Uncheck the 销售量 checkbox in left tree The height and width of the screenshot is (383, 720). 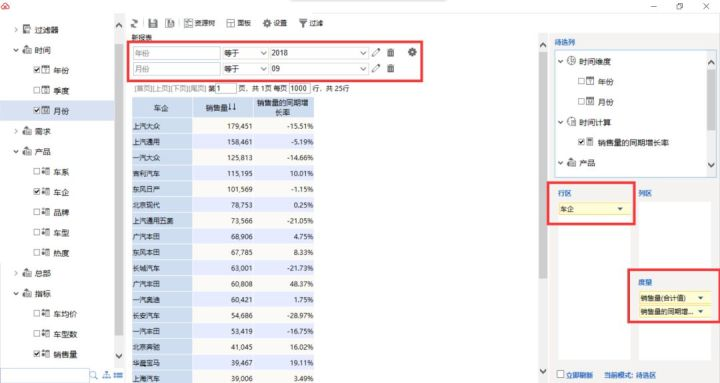(37, 354)
